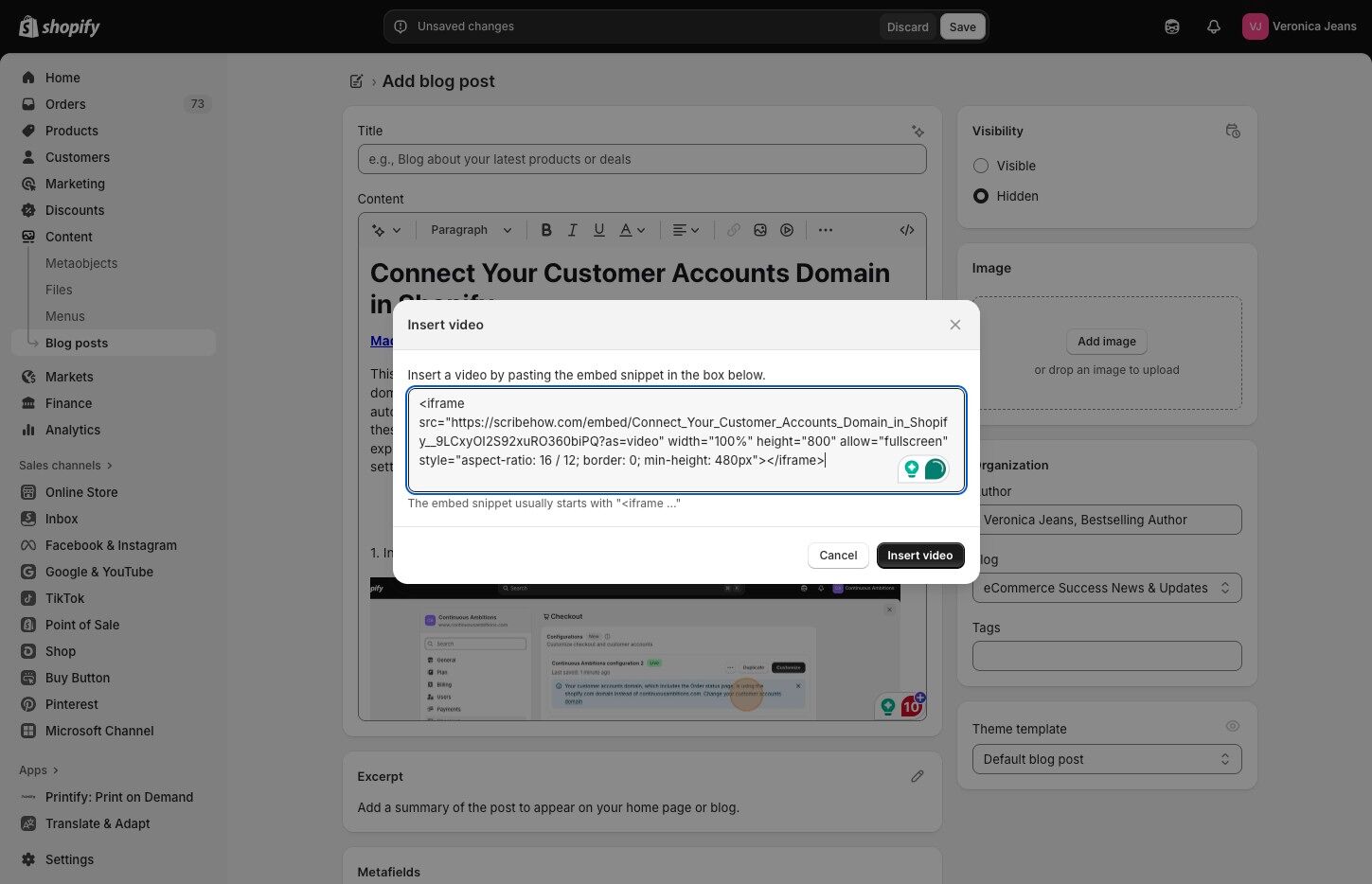This screenshot has width=1372, height=884.
Task: Click the visibility schedule calendar icon
Action: point(1233,131)
